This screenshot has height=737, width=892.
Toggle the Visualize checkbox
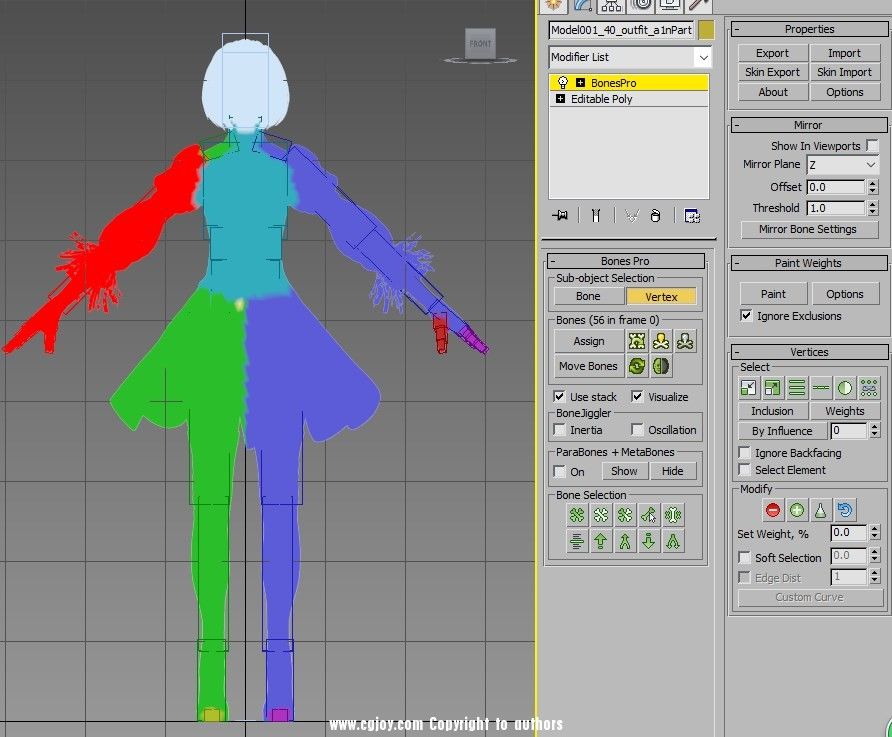point(637,396)
